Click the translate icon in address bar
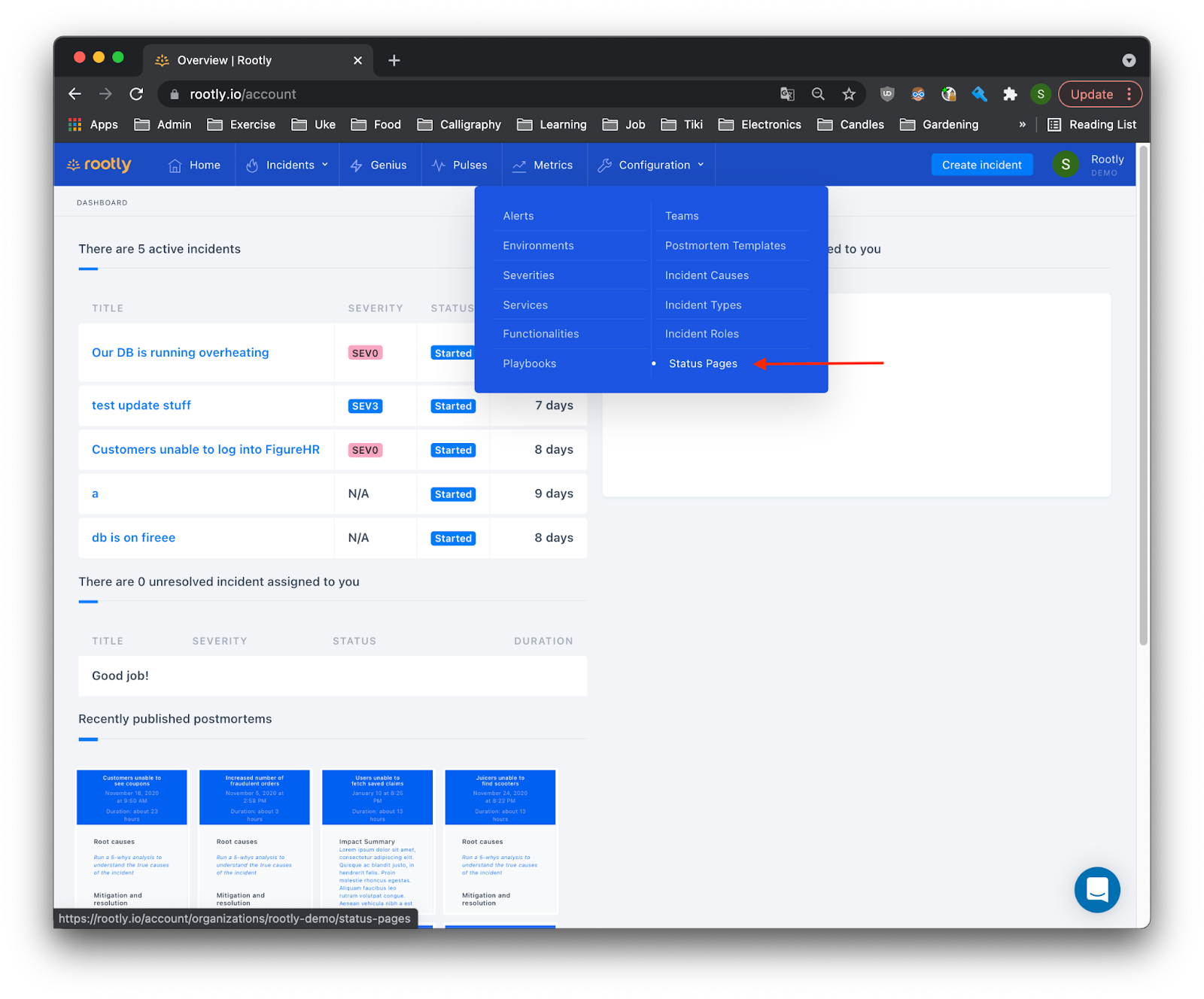Screen dimensions: 1204x999 787,94
